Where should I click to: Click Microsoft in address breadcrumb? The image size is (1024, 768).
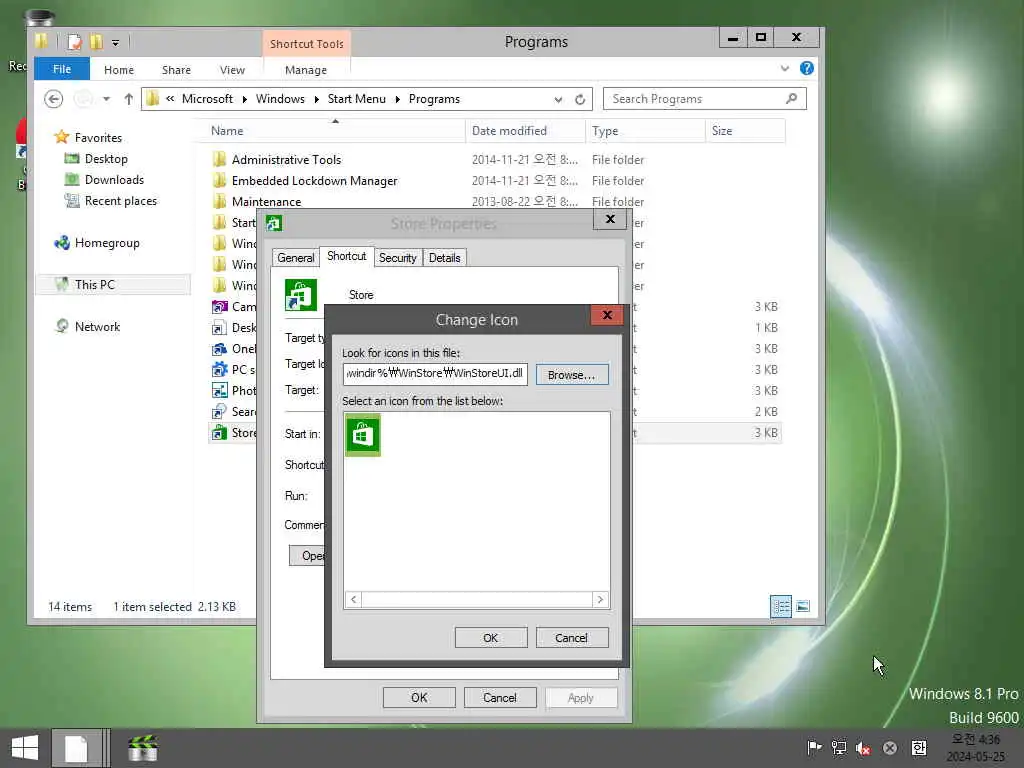[207, 99]
